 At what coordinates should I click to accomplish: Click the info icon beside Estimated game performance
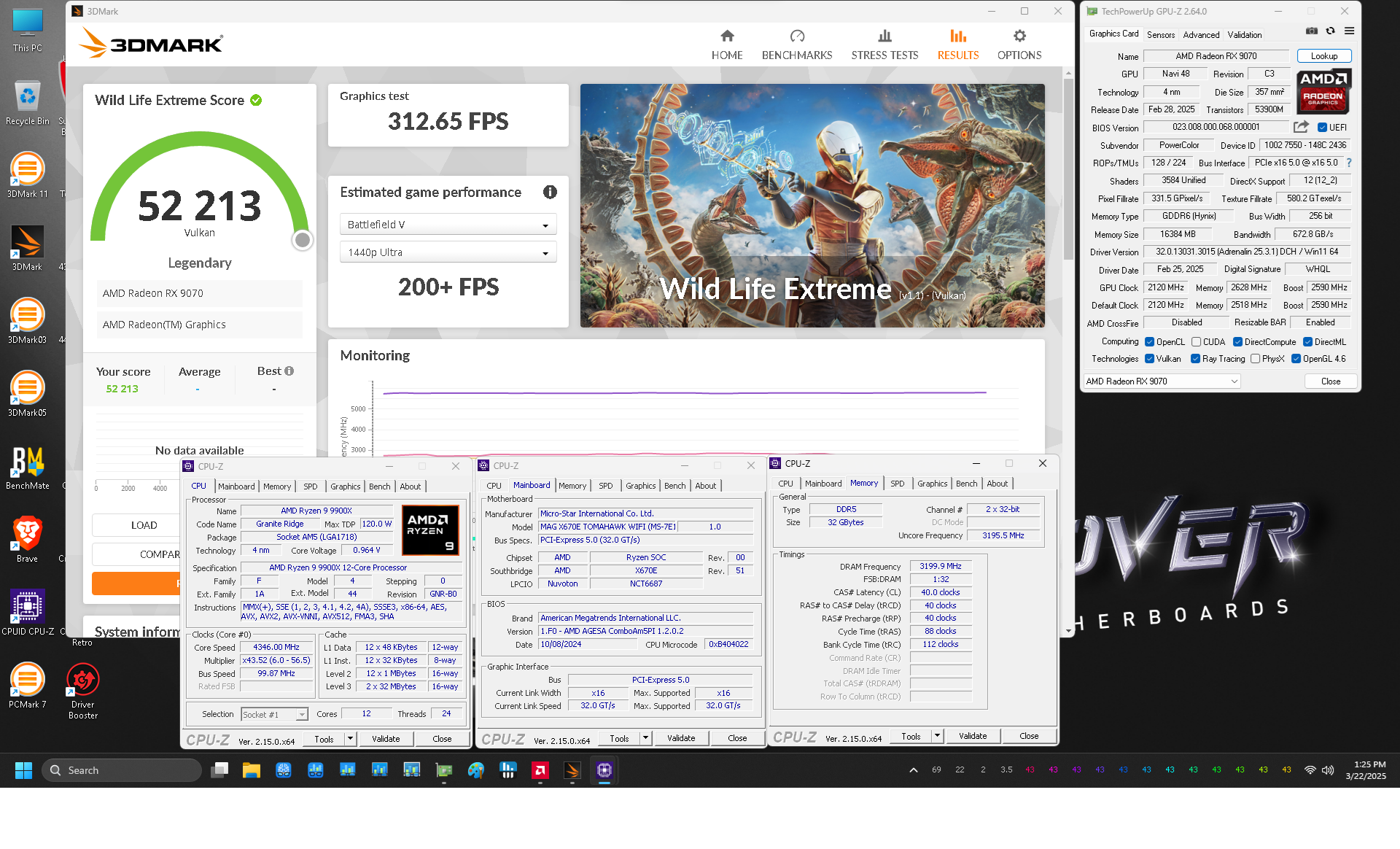550,192
